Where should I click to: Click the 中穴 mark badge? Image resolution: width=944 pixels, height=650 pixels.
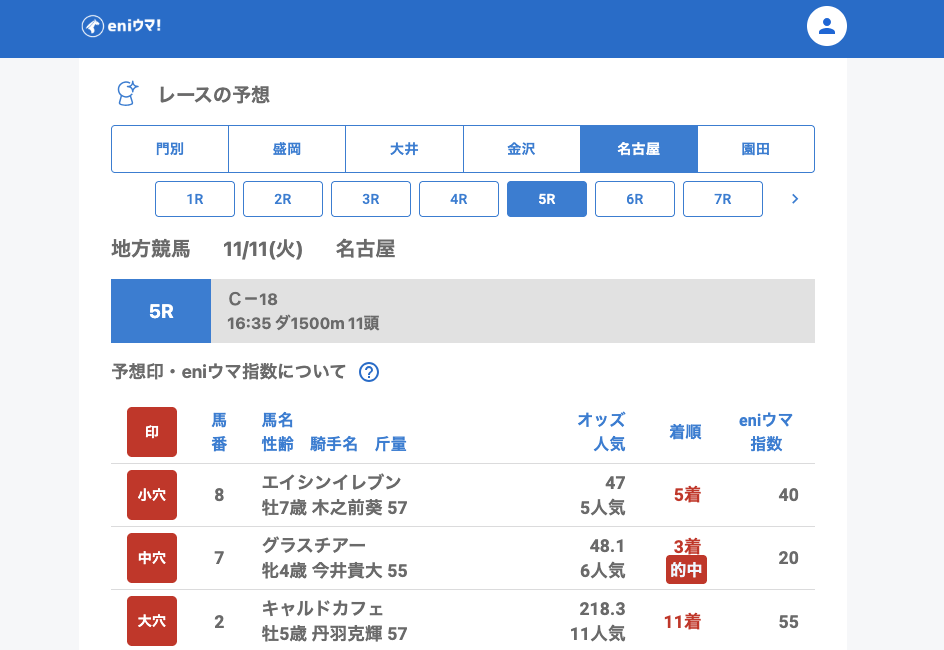click(x=152, y=558)
